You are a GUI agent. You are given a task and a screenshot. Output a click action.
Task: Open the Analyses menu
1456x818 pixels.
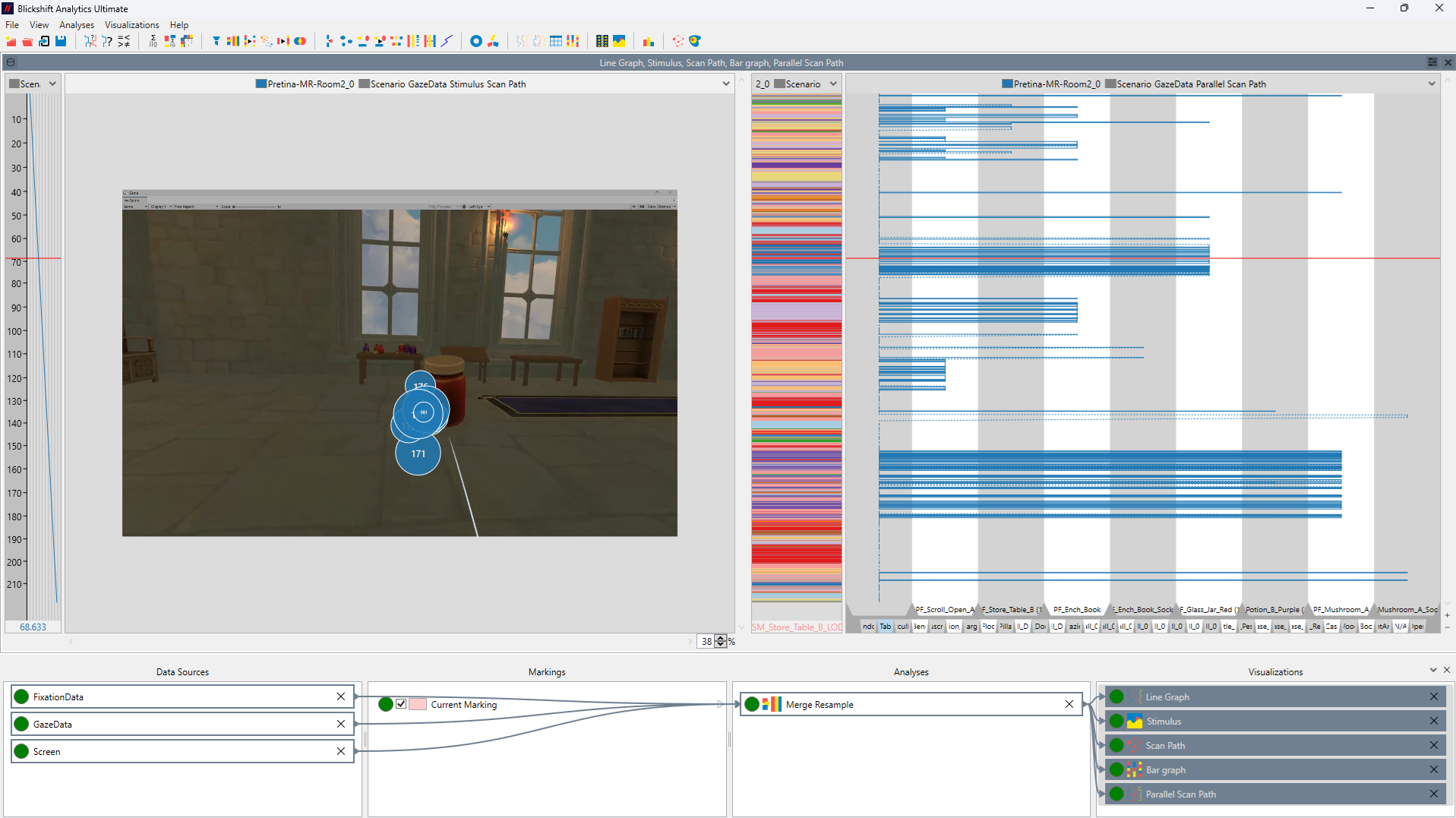click(x=77, y=25)
